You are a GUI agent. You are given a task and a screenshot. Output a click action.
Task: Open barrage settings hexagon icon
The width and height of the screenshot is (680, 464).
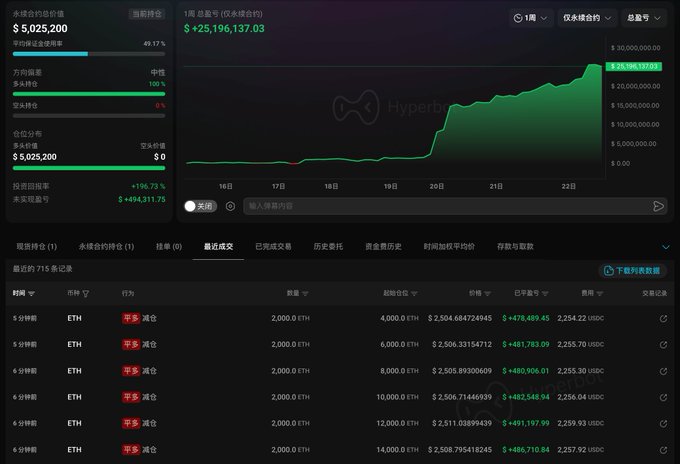pos(230,206)
